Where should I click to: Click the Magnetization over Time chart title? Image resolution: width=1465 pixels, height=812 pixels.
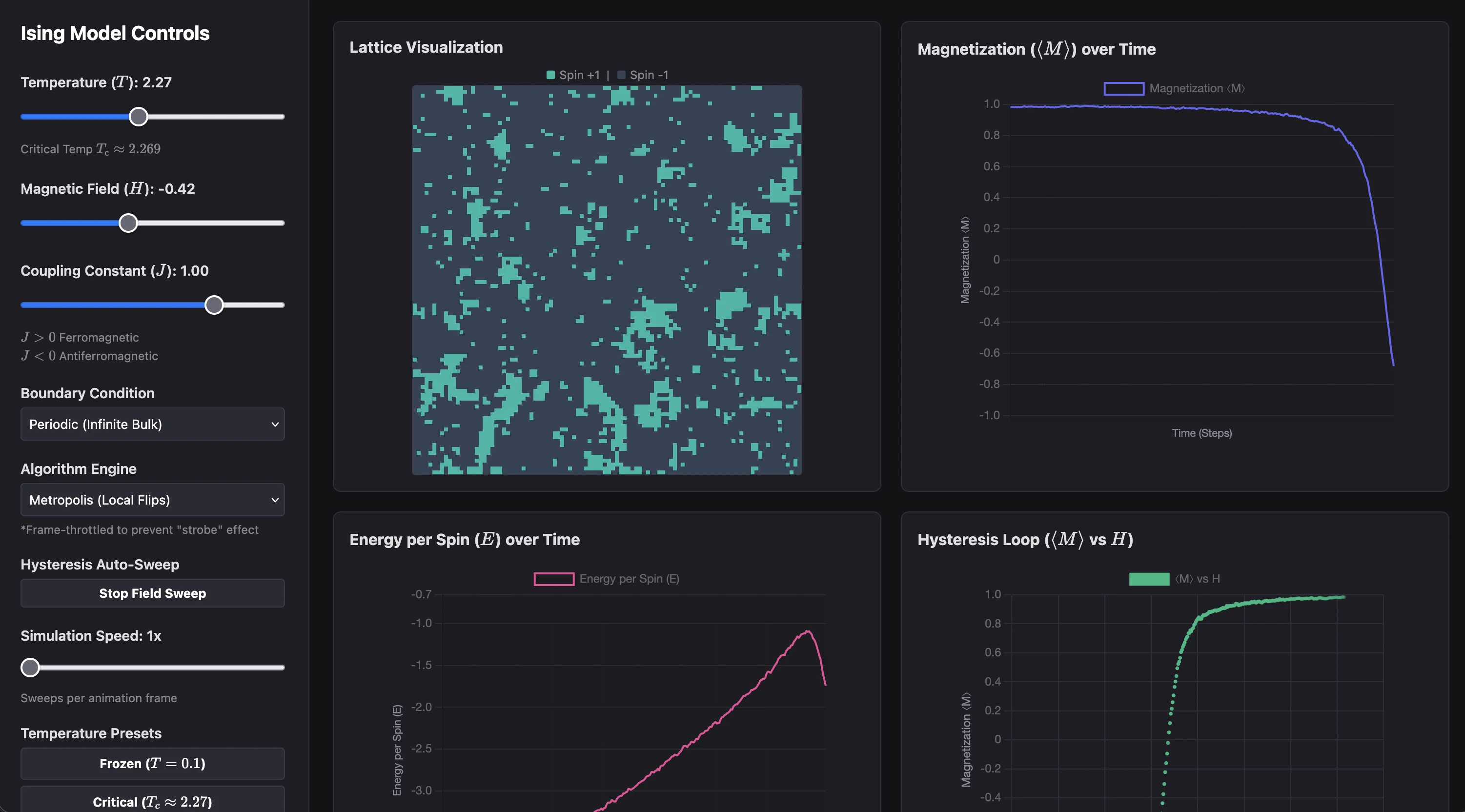1036,49
